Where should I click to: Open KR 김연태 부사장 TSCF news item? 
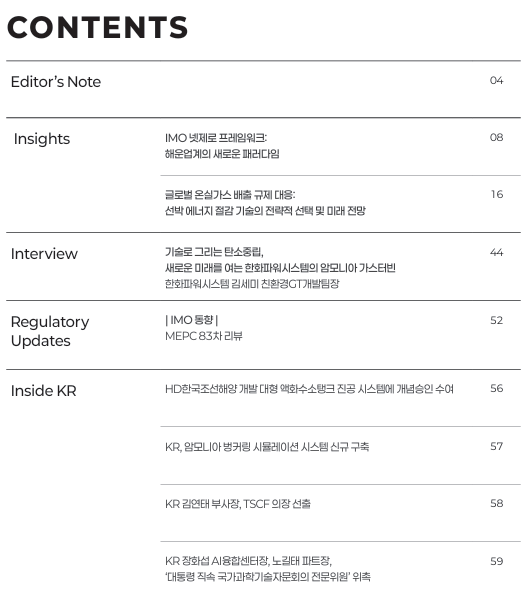pos(238,504)
